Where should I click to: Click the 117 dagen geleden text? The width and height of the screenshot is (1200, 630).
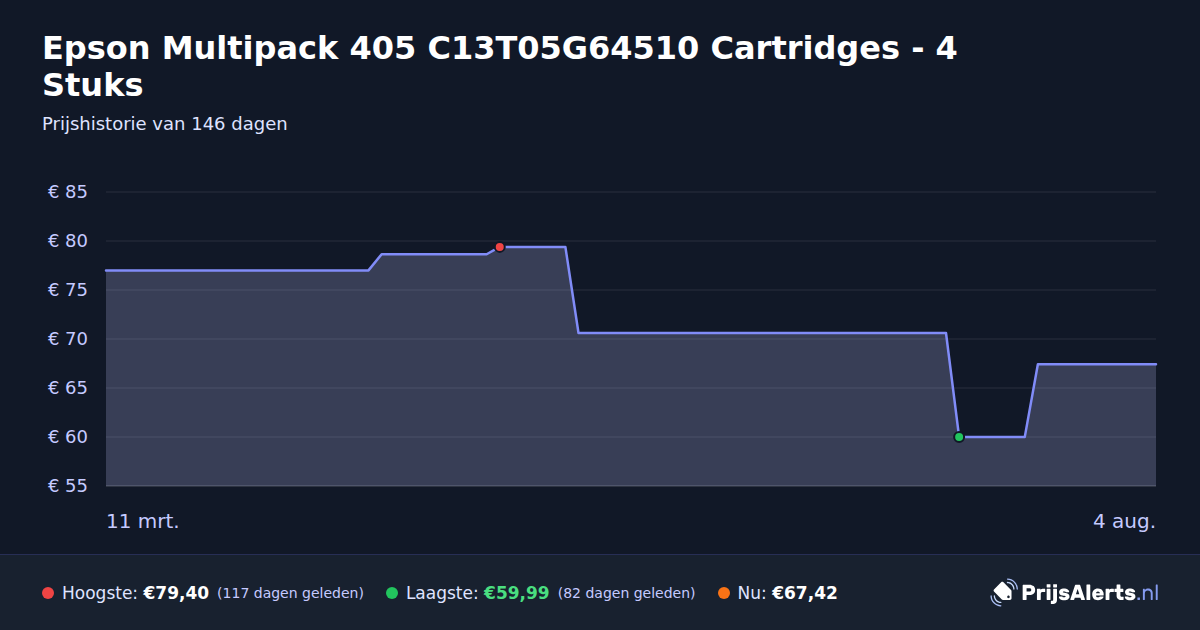click(290, 593)
